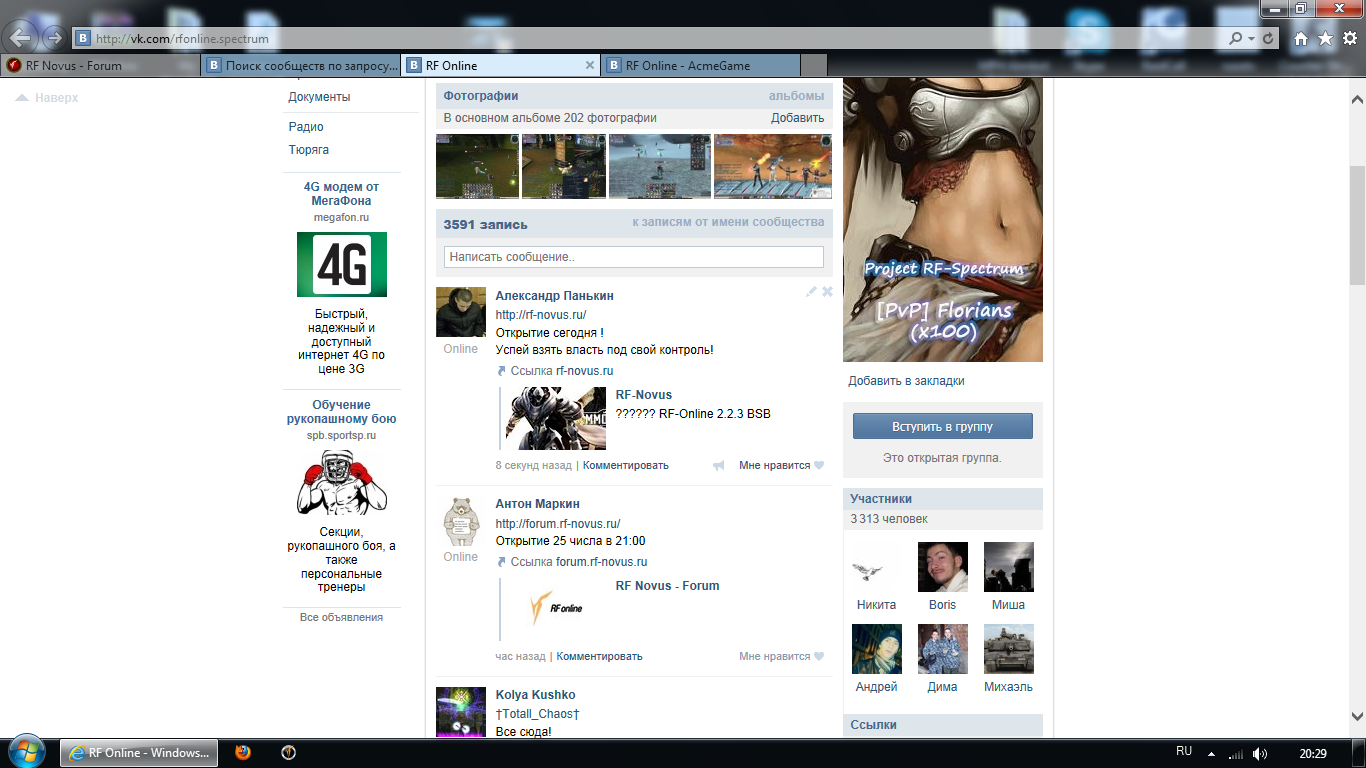Open к записям от имени сообщества link
Viewport: 1366px width, 768px height.
tap(728, 222)
